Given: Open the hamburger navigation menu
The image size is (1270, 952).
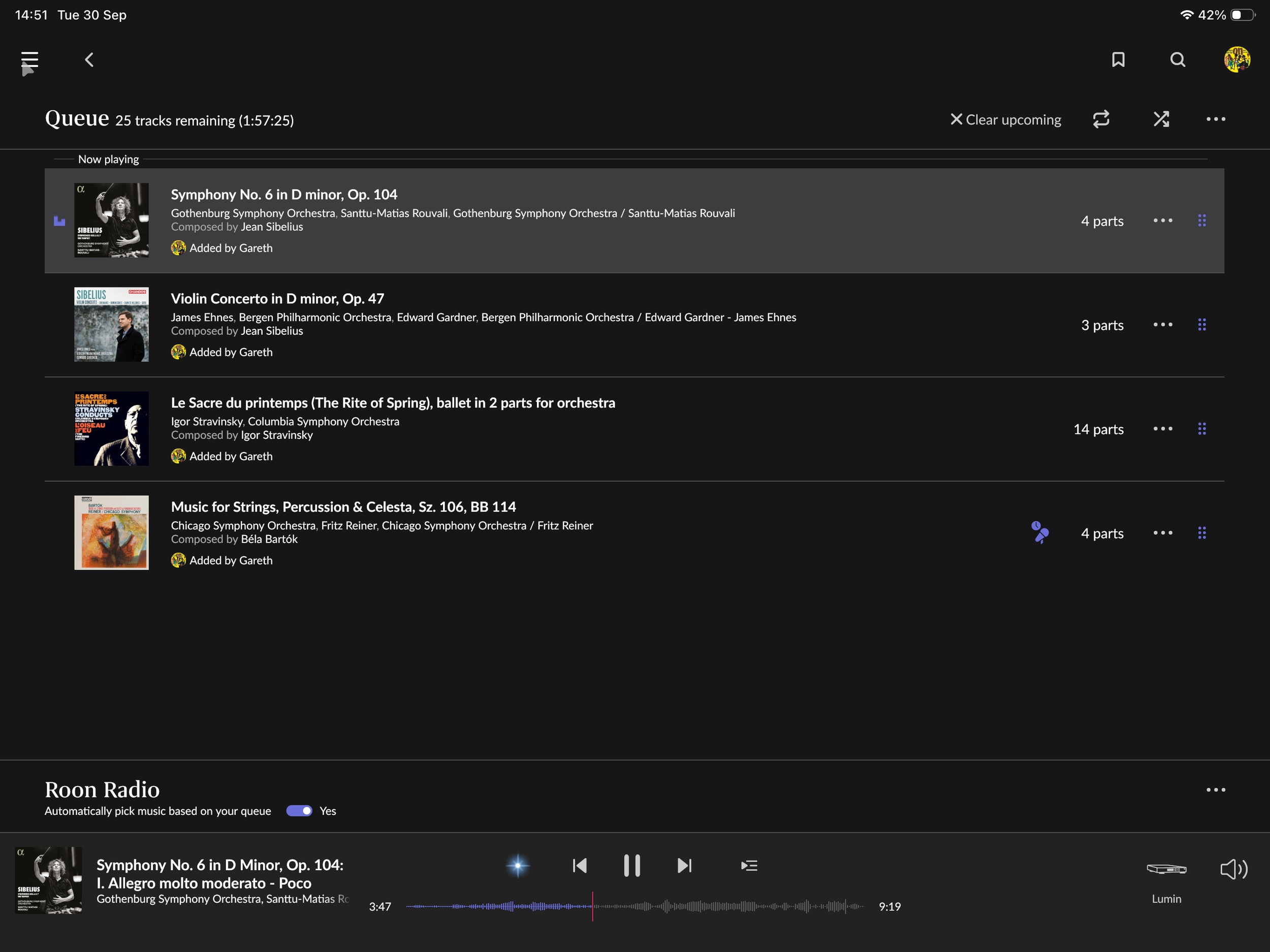Looking at the screenshot, I should click(x=29, y=60).
